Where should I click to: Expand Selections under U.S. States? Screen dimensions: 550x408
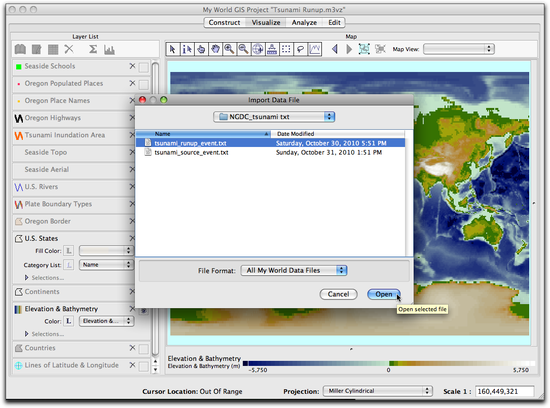[x=26, y=277]
